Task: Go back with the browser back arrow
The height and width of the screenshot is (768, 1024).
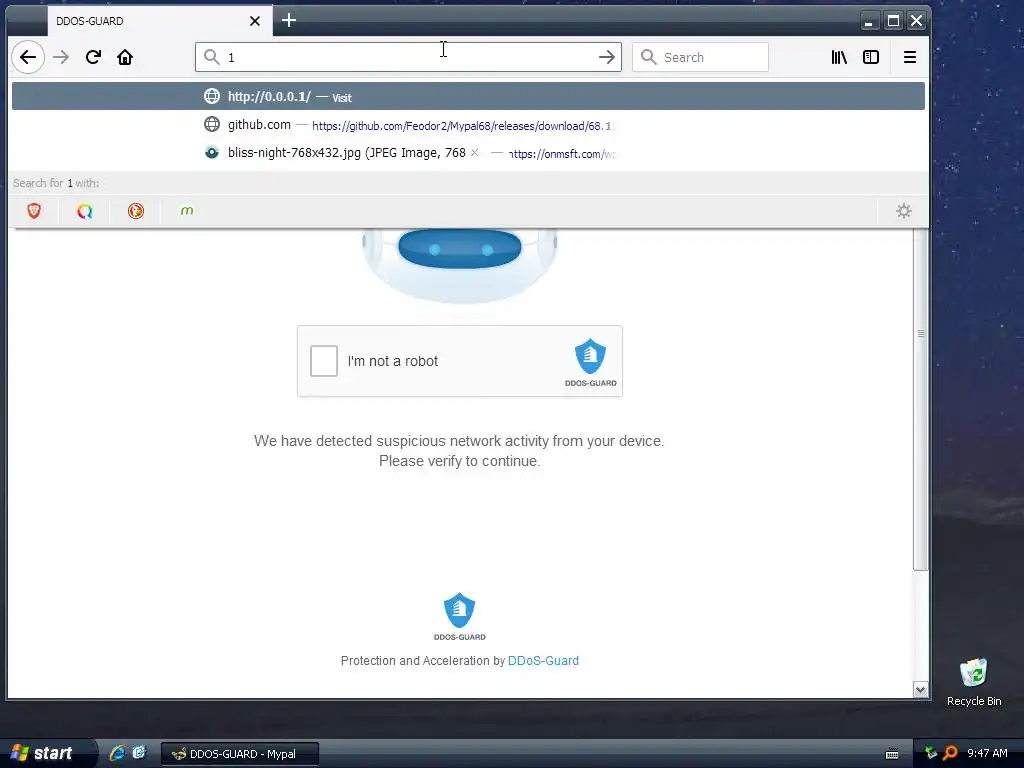Action: click(x=28, y=57)
